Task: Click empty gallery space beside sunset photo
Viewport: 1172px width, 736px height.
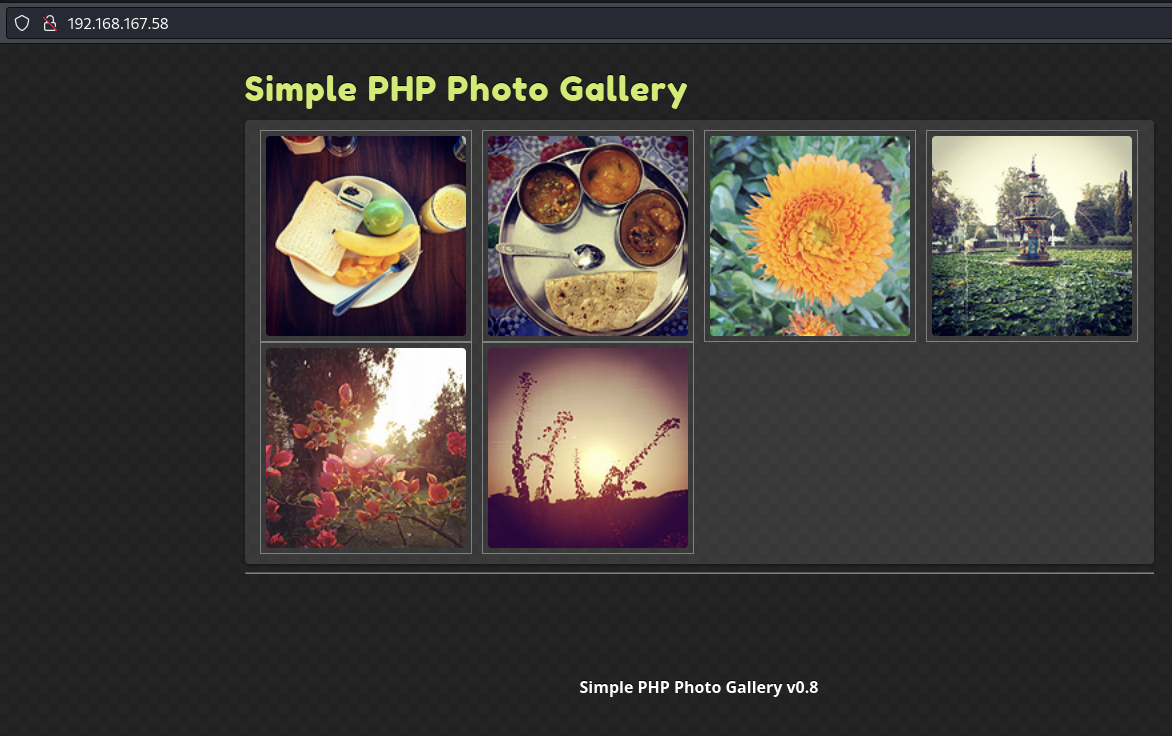Action: [x=923, y=448]
